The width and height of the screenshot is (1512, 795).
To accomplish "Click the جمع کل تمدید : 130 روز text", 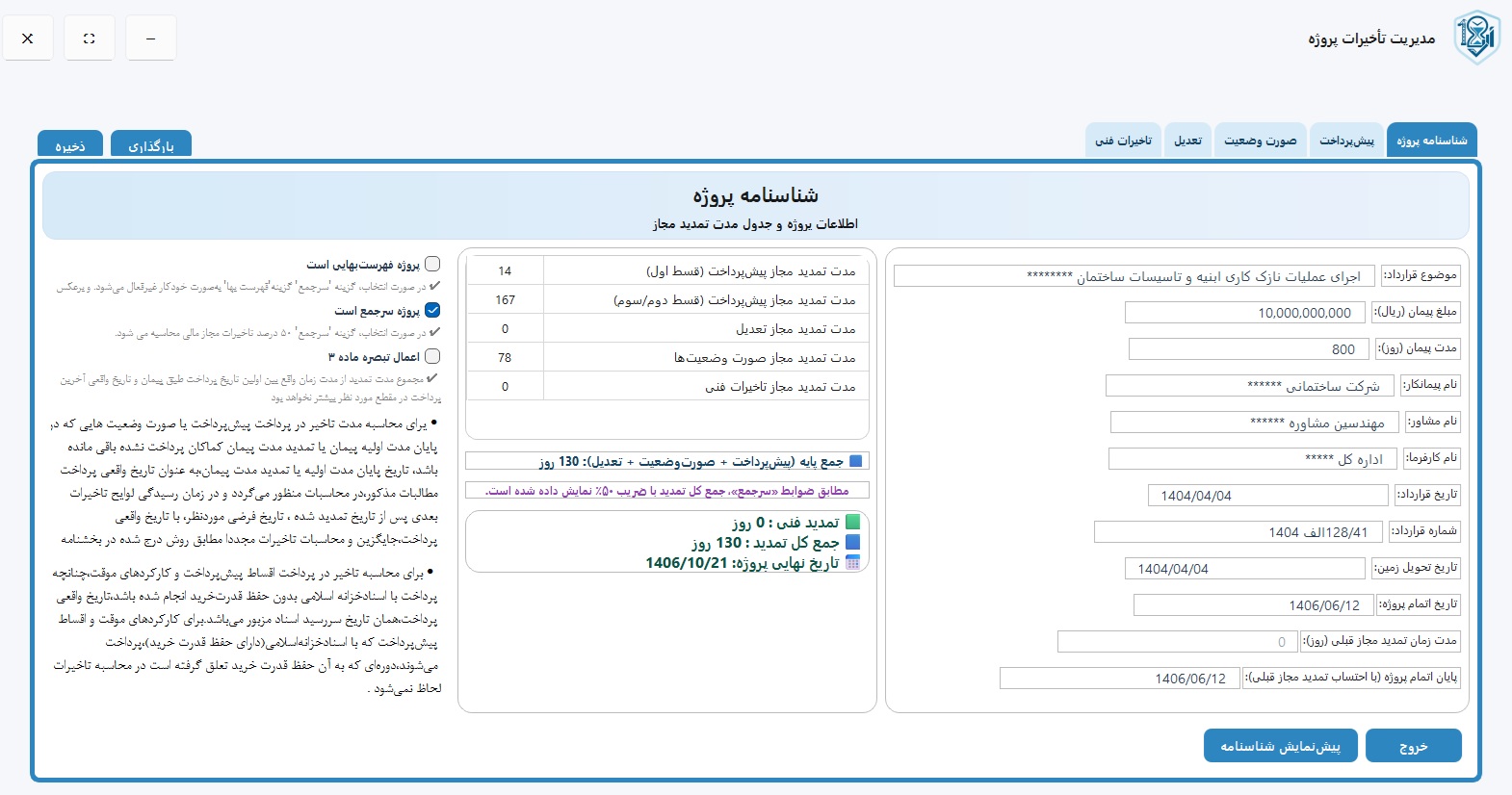I will pos(766,543).
